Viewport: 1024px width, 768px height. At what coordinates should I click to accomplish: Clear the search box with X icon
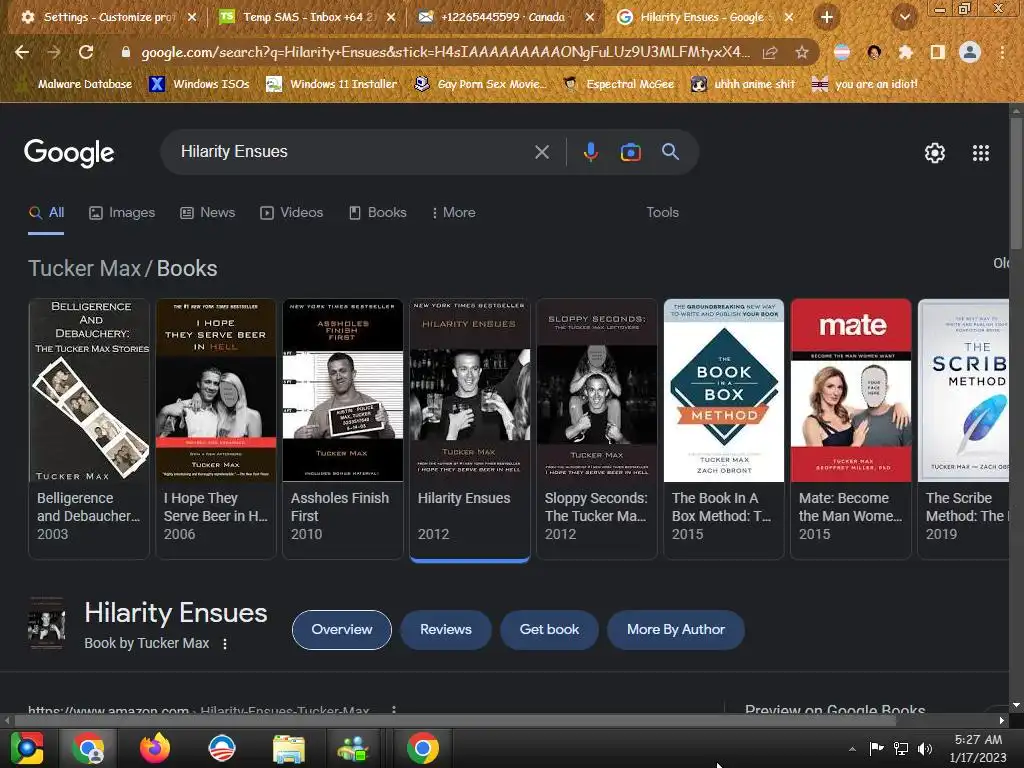click(541, 152)
